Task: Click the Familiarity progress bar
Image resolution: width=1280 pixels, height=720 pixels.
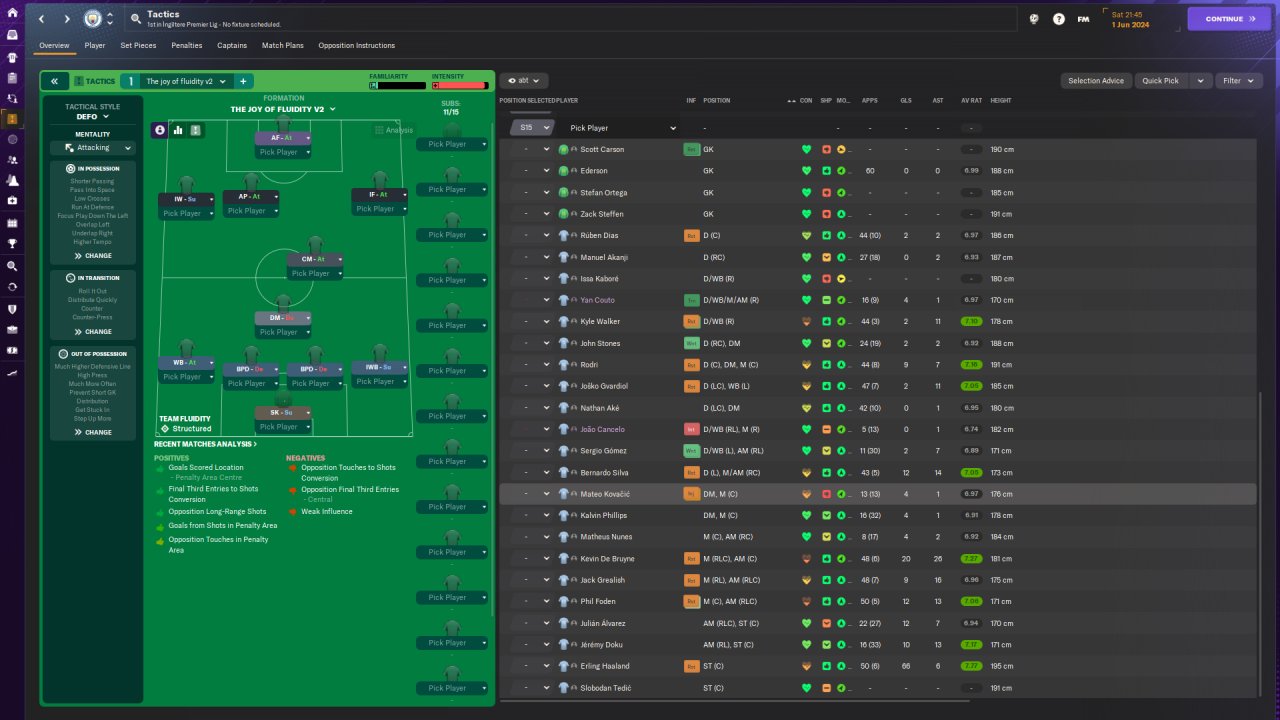Action: point(398,86)
